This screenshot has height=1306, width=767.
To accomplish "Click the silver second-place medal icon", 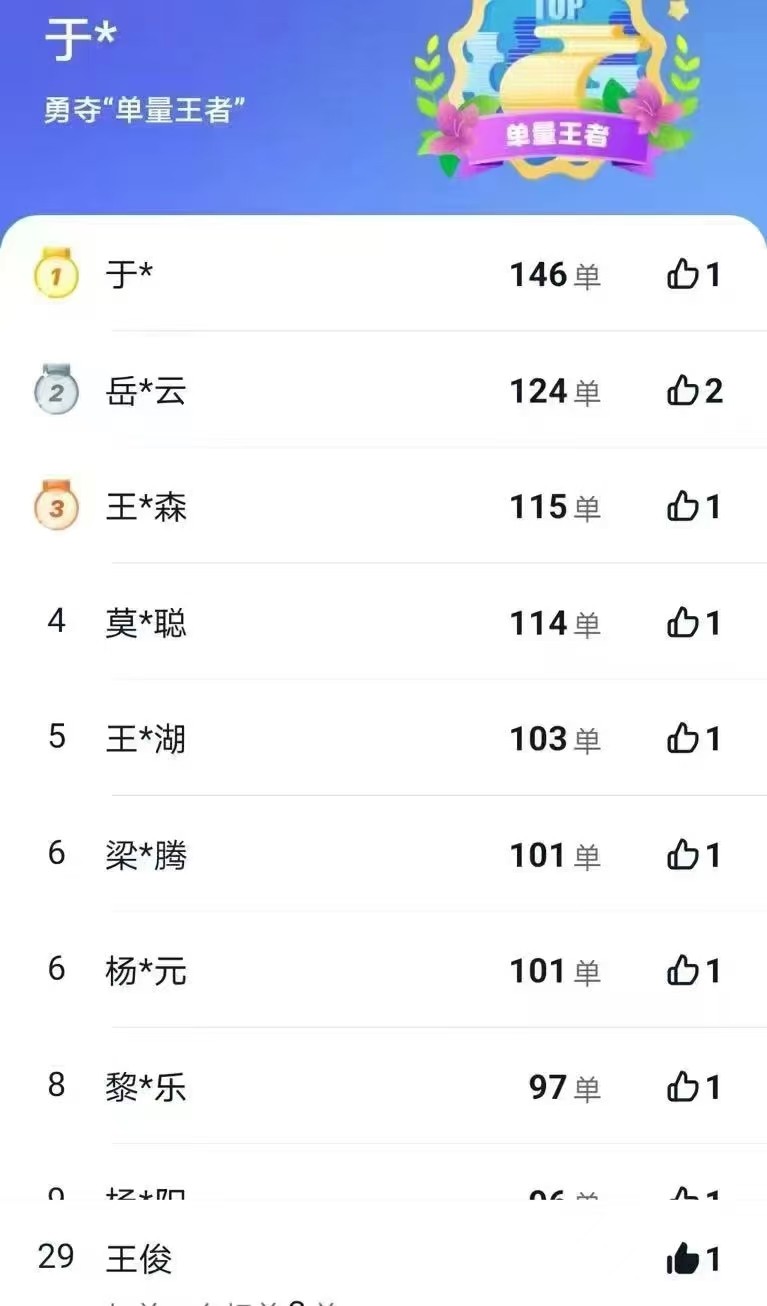I will click(x=56, y=391).
